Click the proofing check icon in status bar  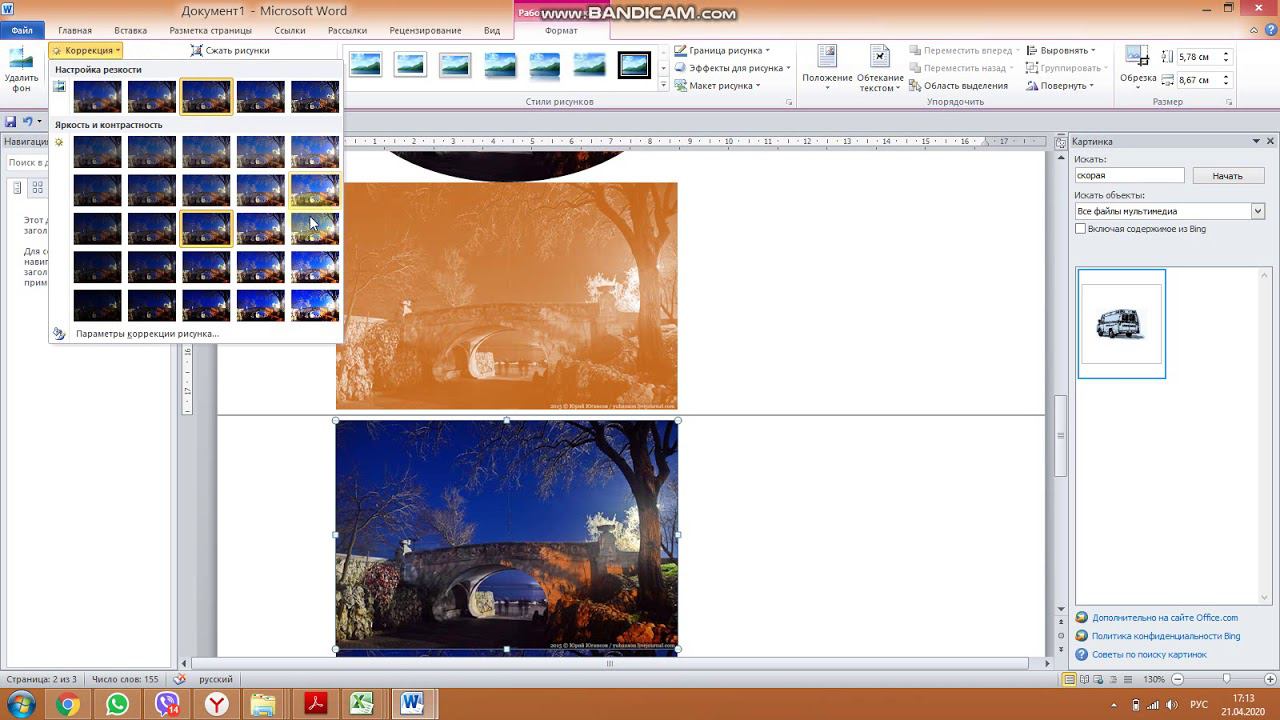click(180, 679)
